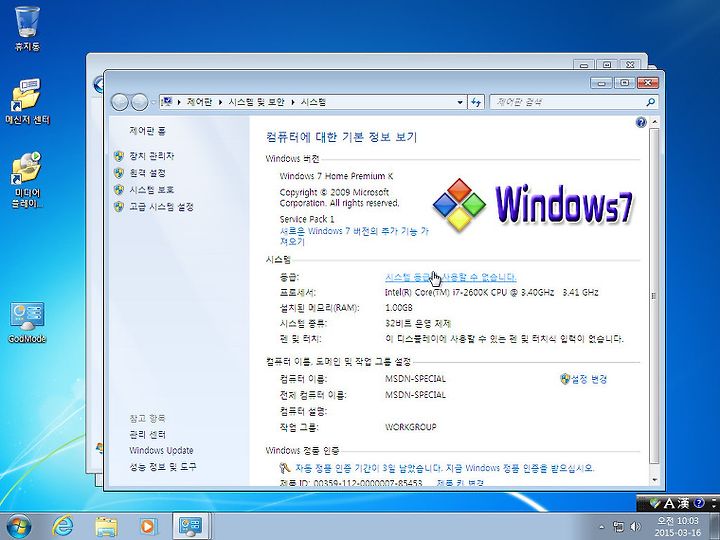Image resolution: width=720 pixels, height=540 pixels.
Task: Click the 'MSDN-SPECIAL' computer name value
Action: pyautogui.click(x=415, y=379)
